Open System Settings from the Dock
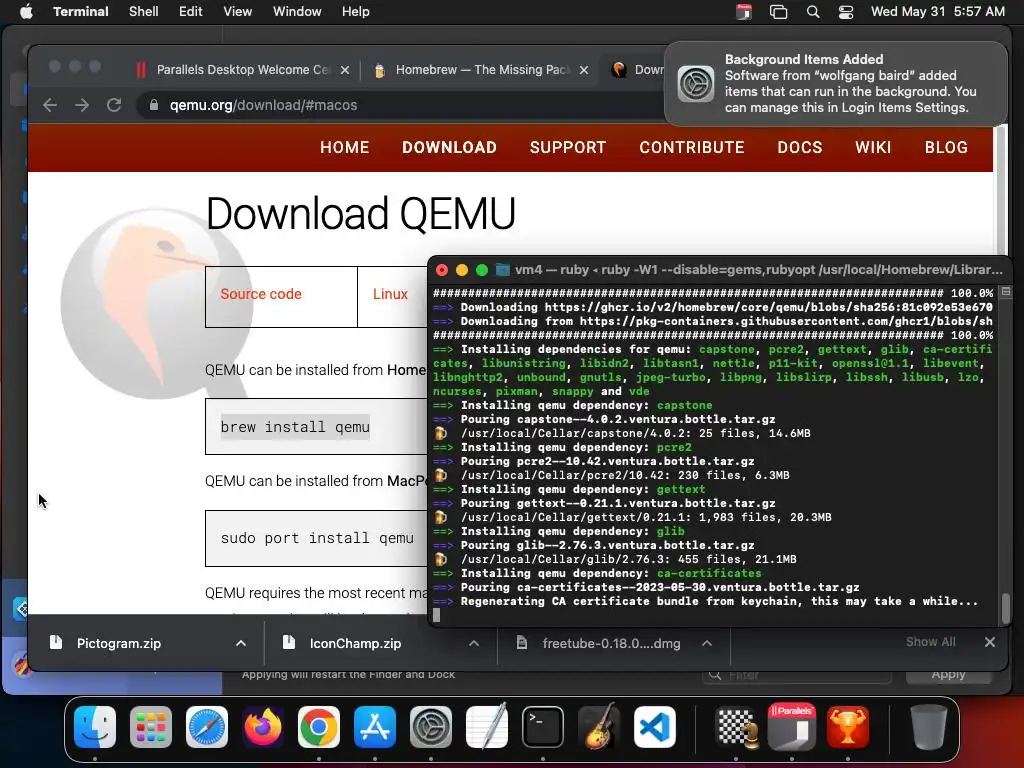The height and width of the screenshot is (768, 1024). click(431, 727)
